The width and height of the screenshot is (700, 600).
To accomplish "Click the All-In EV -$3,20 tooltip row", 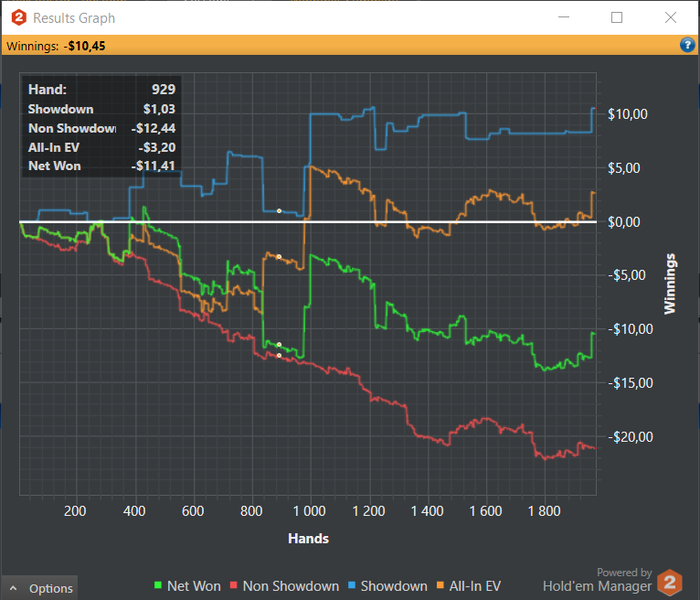I will pyautogui.click(x=102, y=147).
